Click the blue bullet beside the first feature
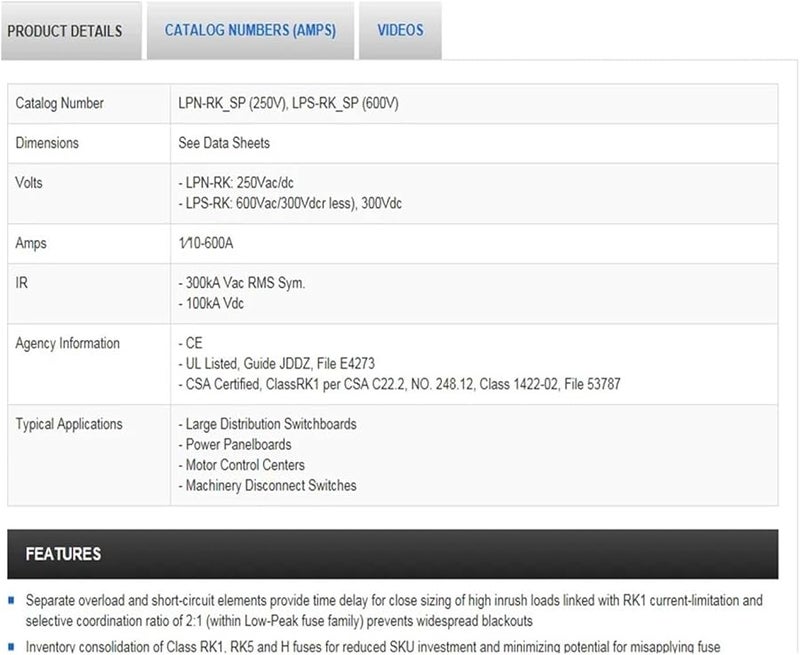Screen dimensions: 800x655 [11, 601]
